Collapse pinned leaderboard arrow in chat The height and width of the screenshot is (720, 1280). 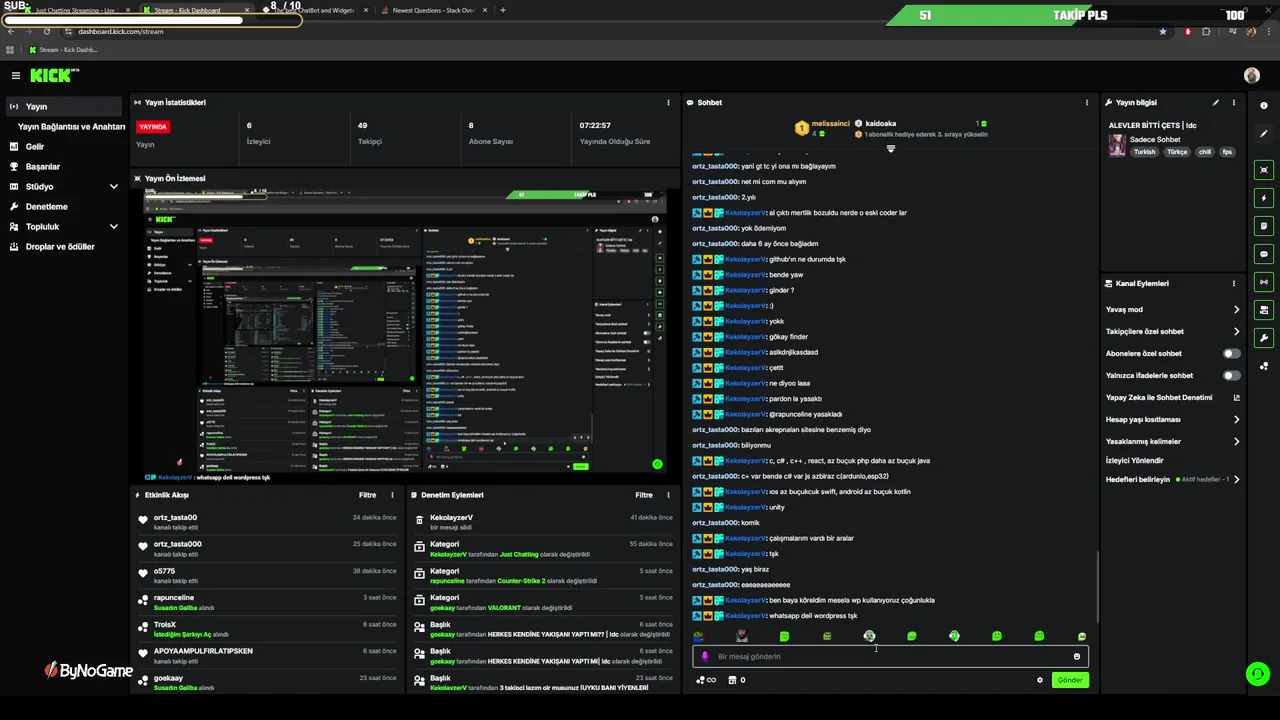(890, 148)
